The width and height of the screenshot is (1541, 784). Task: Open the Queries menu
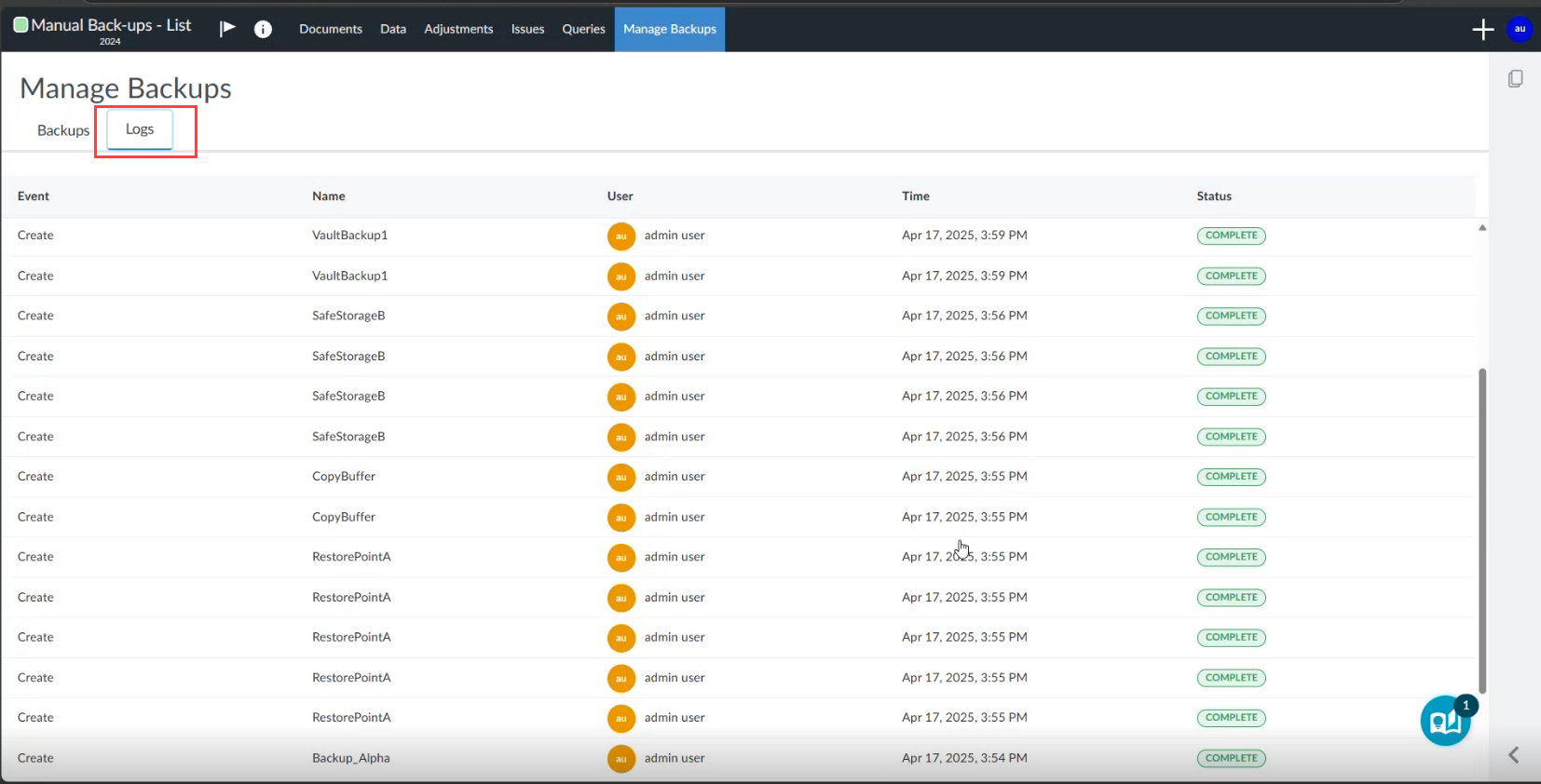point(583,29)
